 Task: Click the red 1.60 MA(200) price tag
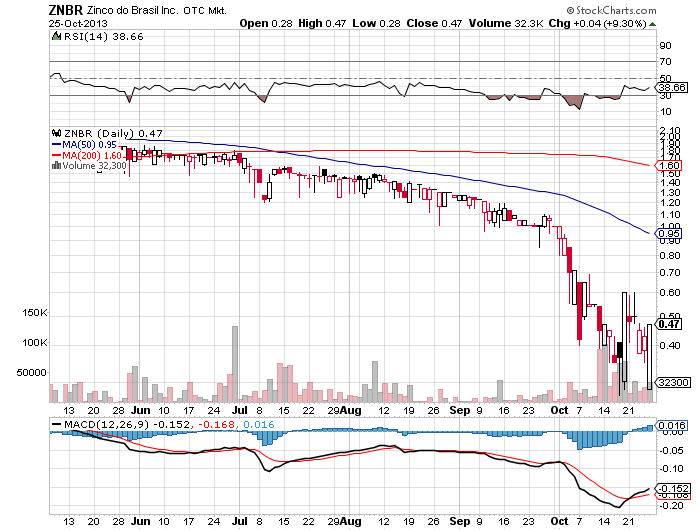click(668, 166)
